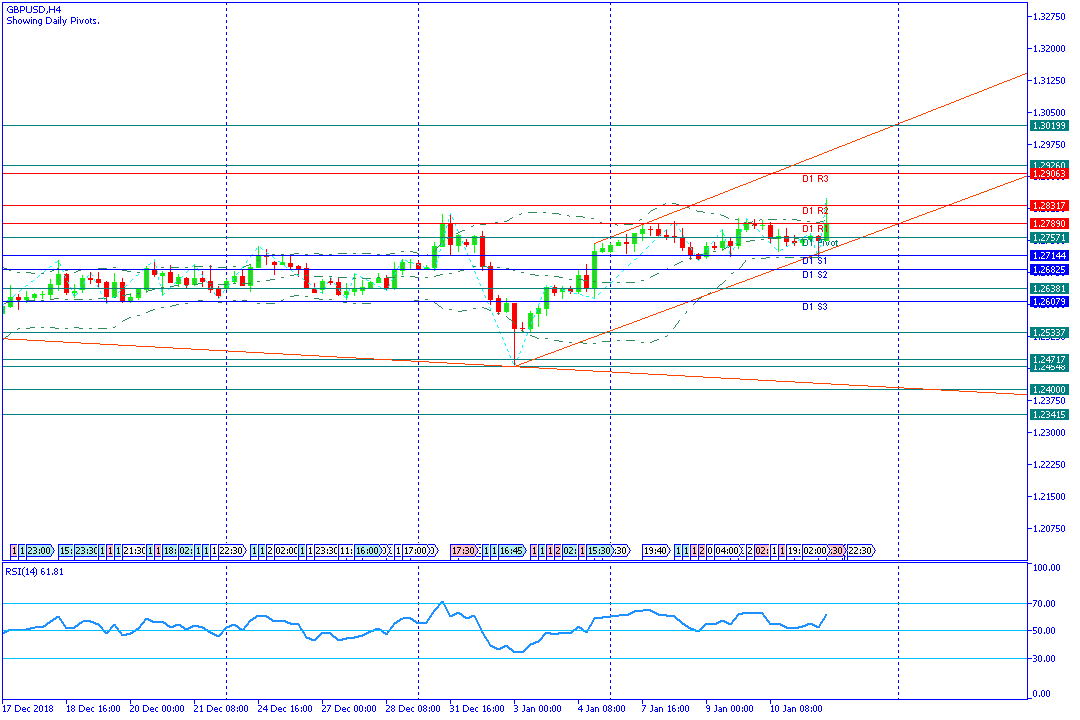The height and width of the screenshot is (720, 1080).
Task: Click the red 1.28317 price tag
Action: (1049, 206)
